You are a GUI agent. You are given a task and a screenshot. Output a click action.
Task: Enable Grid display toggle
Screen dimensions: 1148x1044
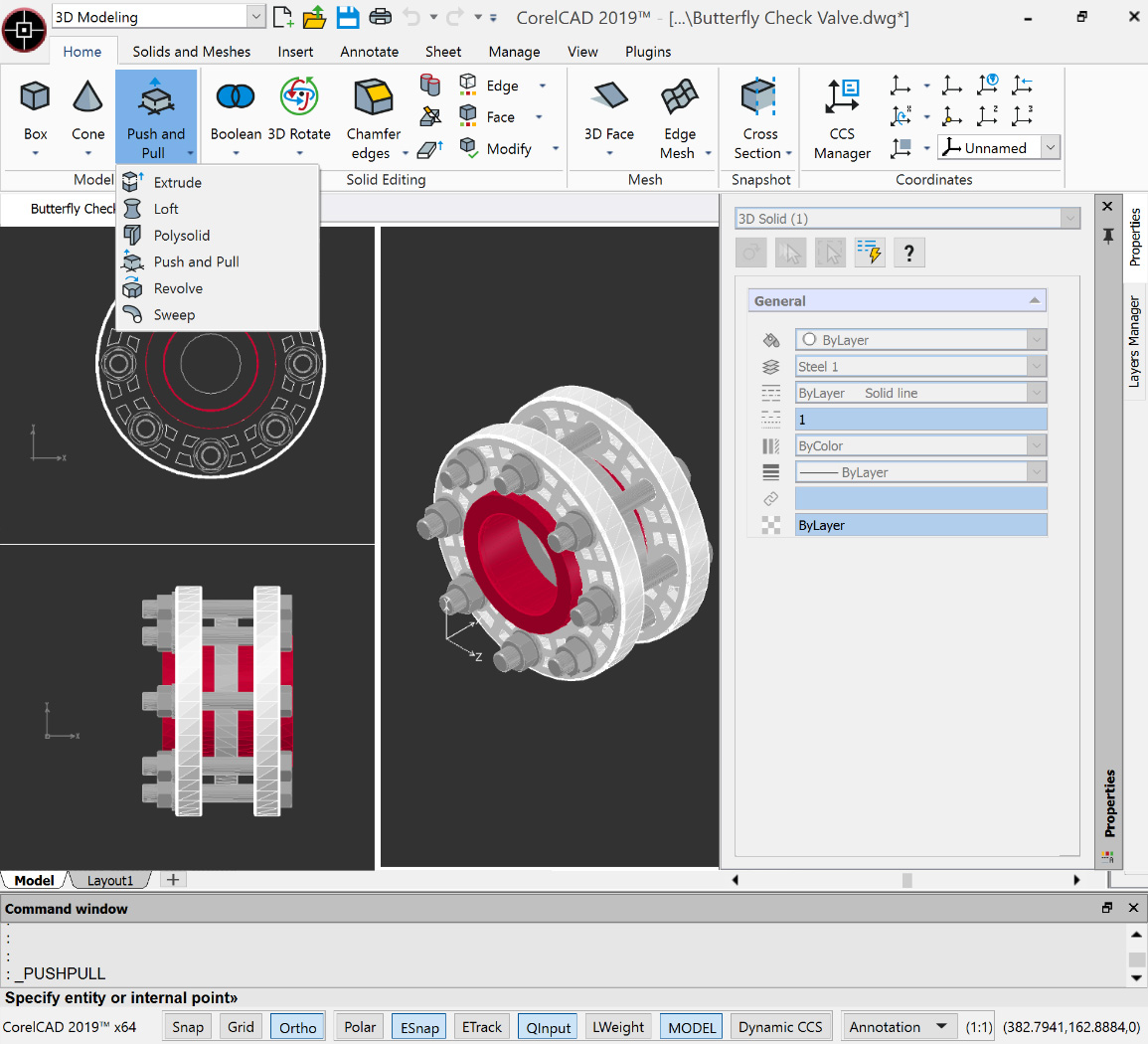point(241,1027)
